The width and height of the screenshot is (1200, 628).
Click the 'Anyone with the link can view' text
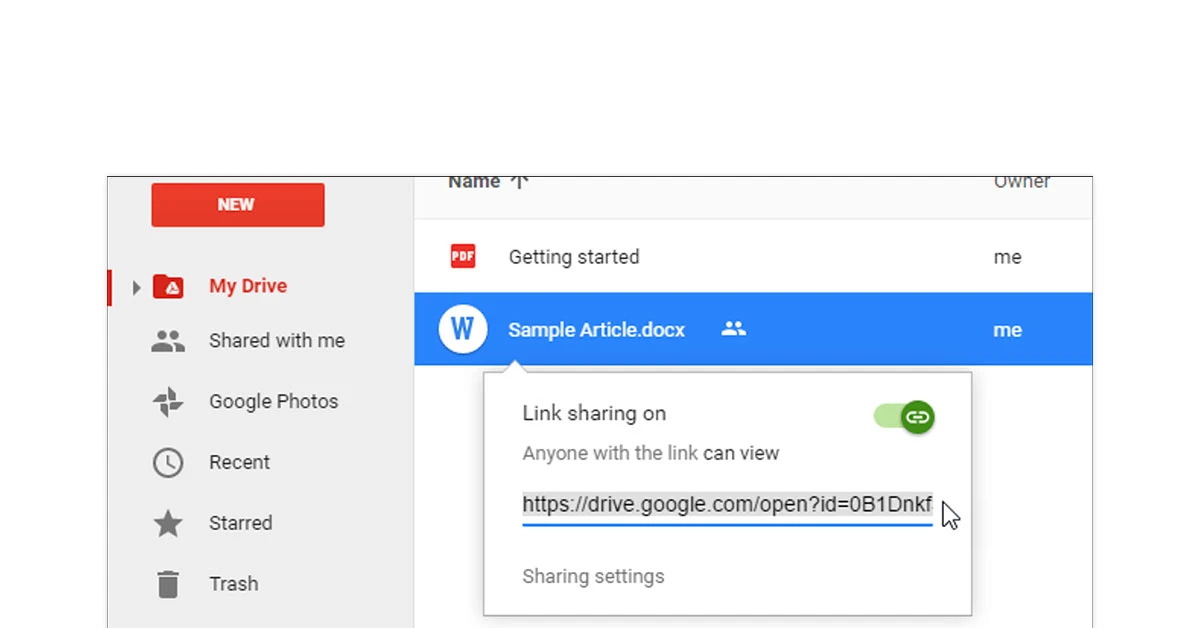point(650,453)
